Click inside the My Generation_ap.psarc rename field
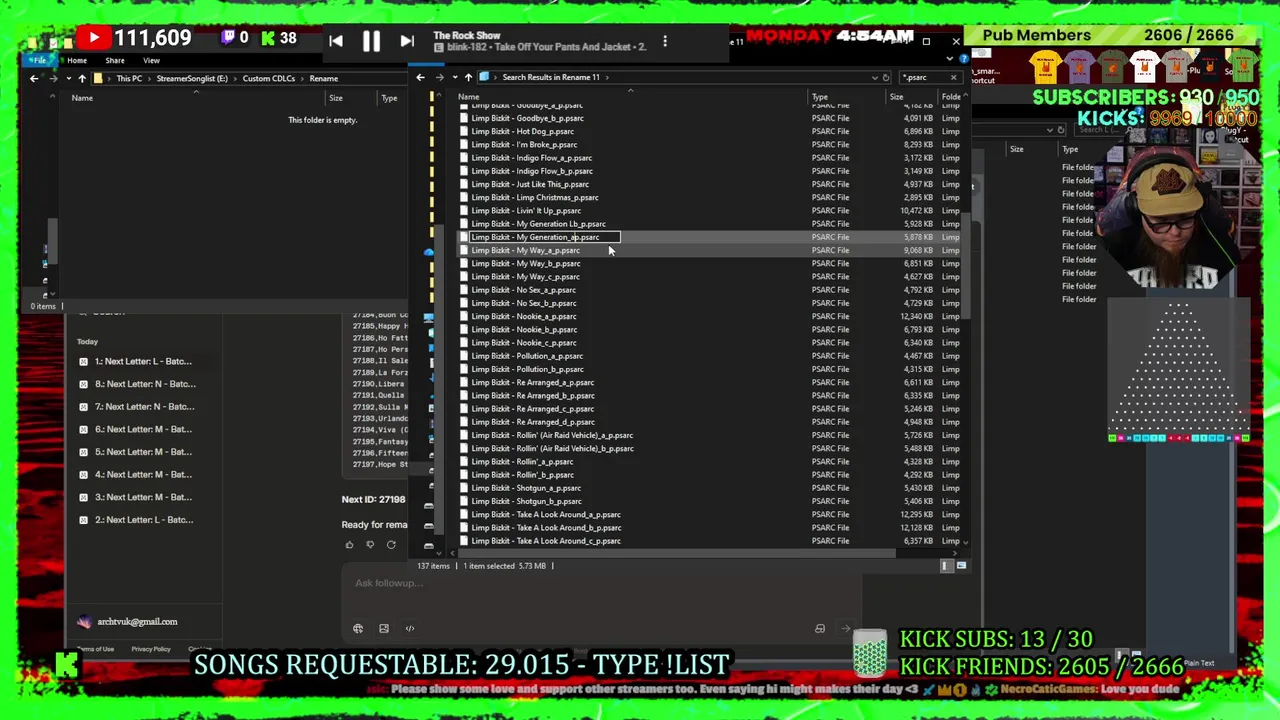The image size is (1280, 720). [545, 237]
